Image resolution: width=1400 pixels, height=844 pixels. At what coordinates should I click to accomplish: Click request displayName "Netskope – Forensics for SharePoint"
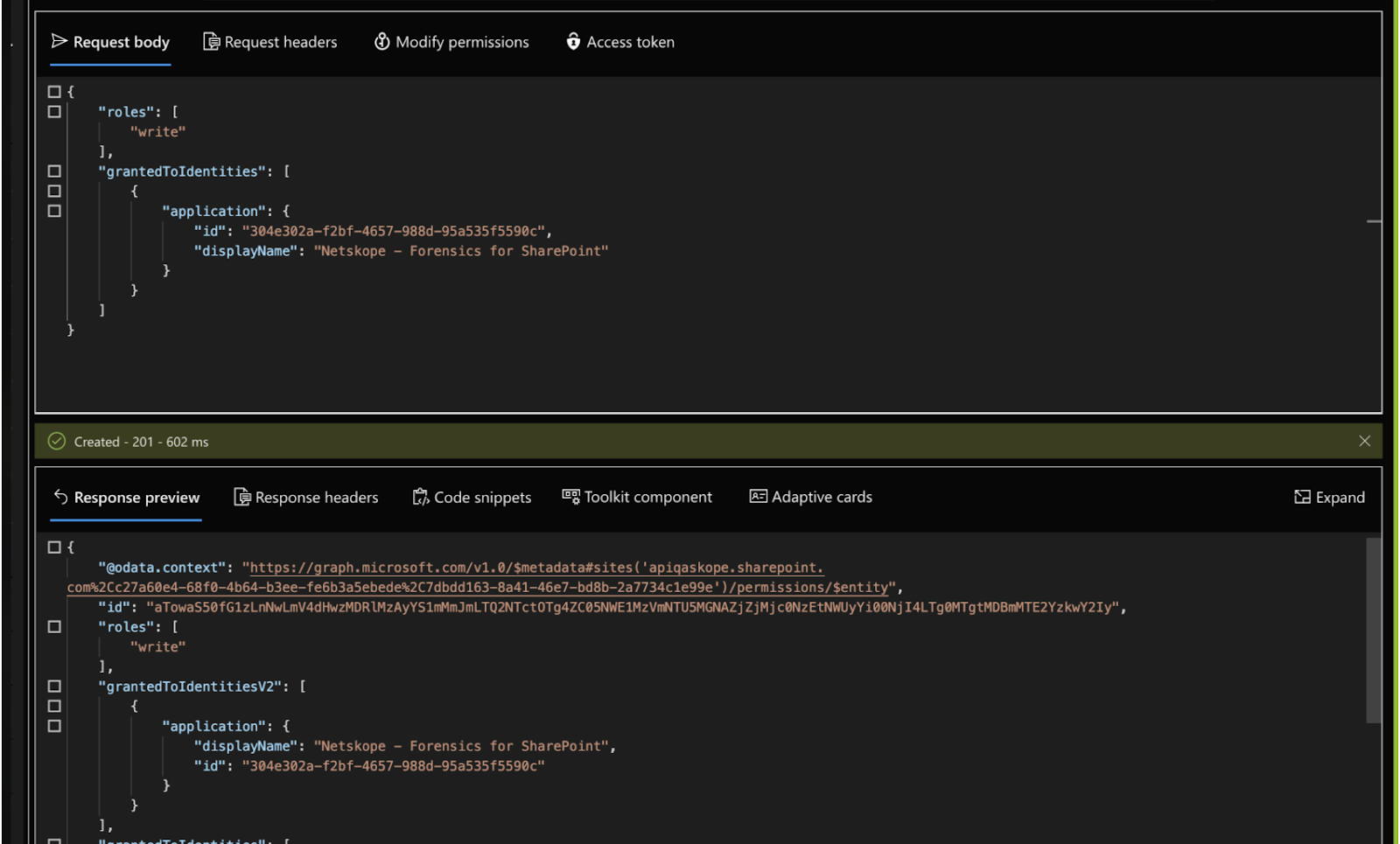461,251
